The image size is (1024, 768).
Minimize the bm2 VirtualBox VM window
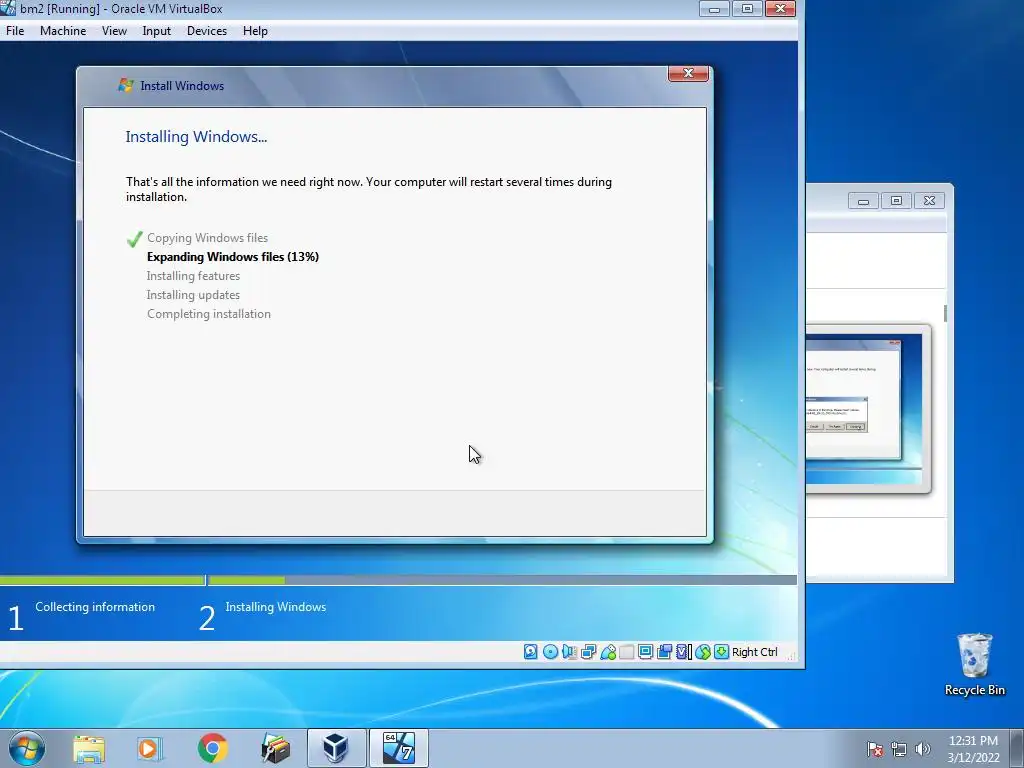point(714,8)
